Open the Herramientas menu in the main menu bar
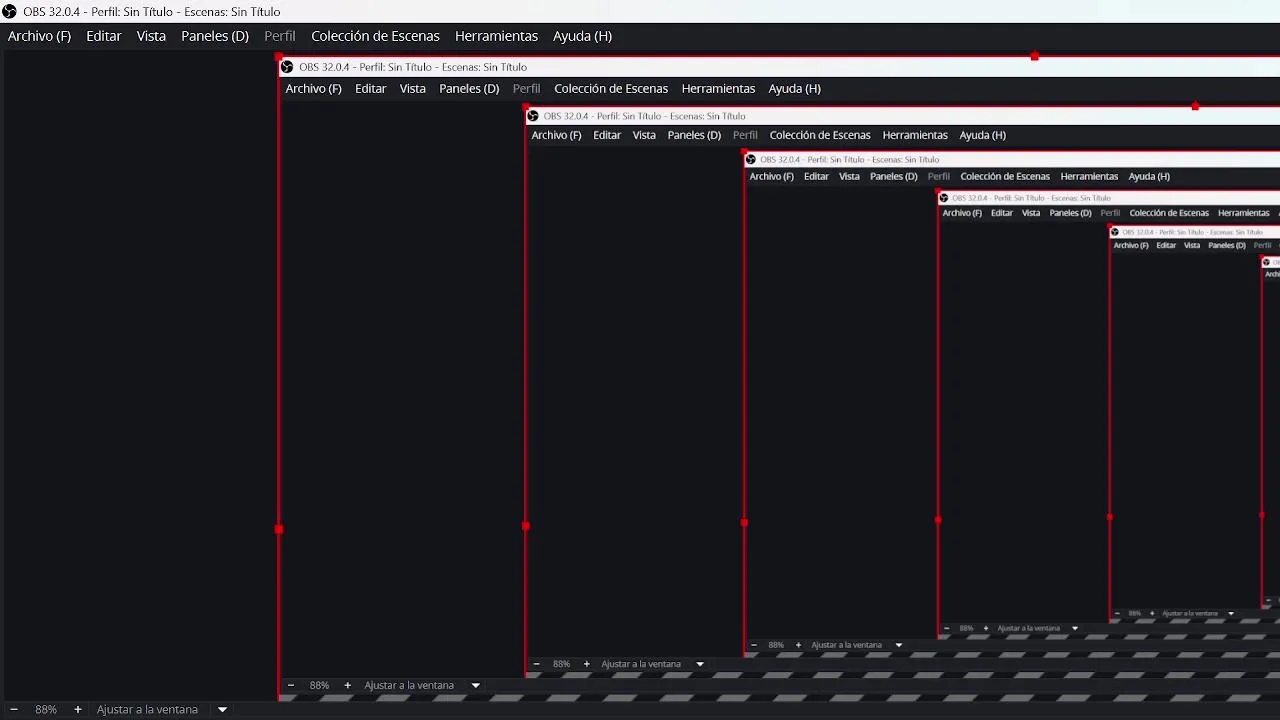This screenshot has width=1280, height=720. [496, 36]
